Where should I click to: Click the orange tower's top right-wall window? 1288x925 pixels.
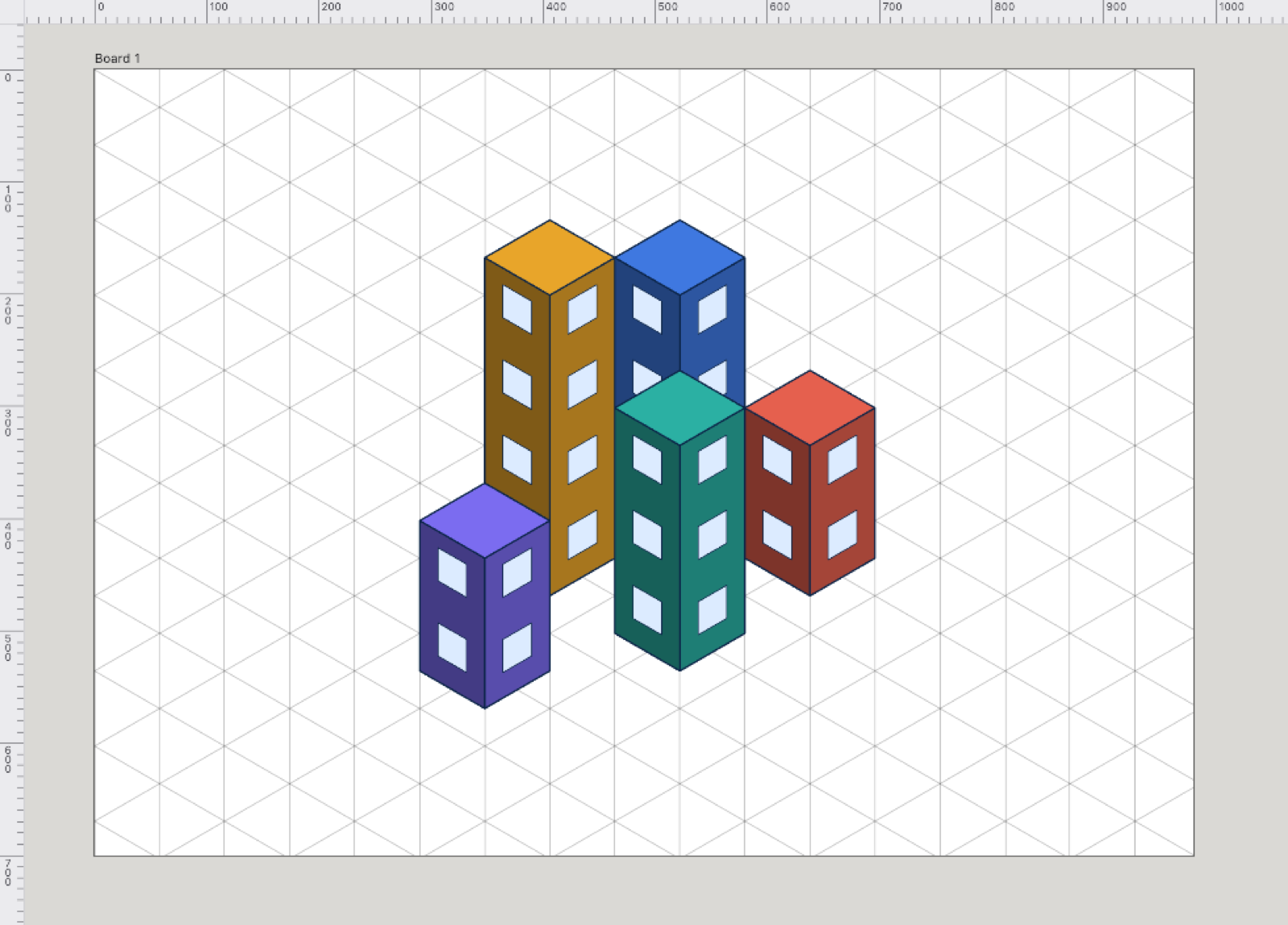pos(583,310)
